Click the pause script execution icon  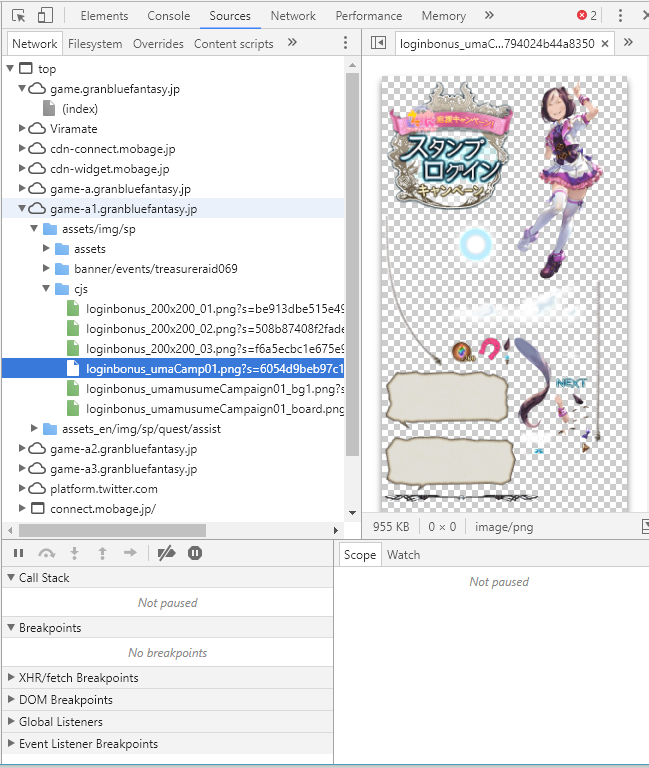click(18, 553)
